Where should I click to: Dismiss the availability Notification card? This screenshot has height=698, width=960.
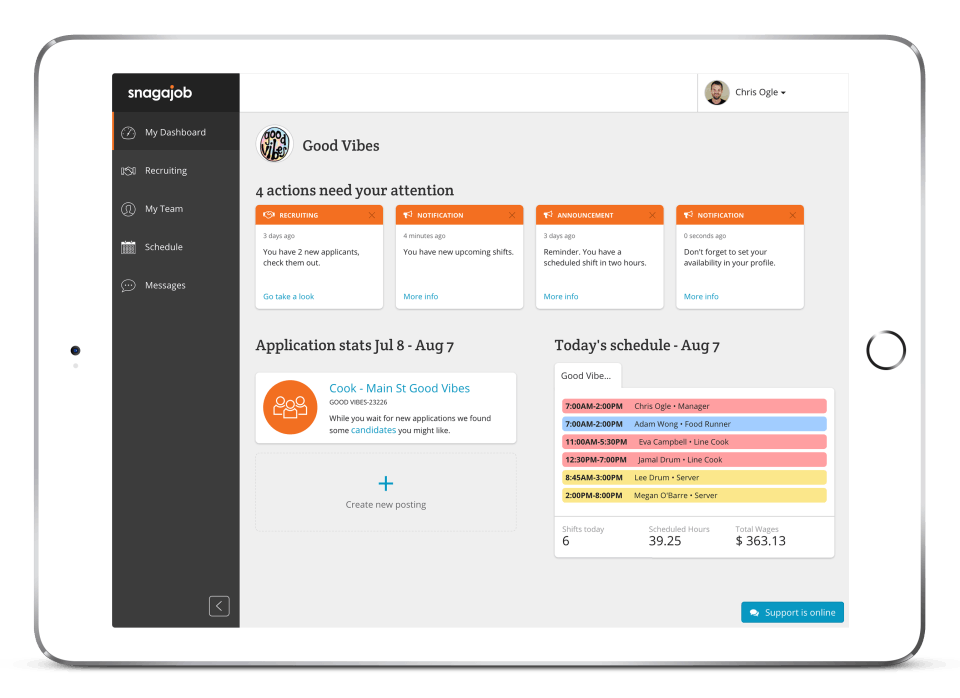pos(792,215)
